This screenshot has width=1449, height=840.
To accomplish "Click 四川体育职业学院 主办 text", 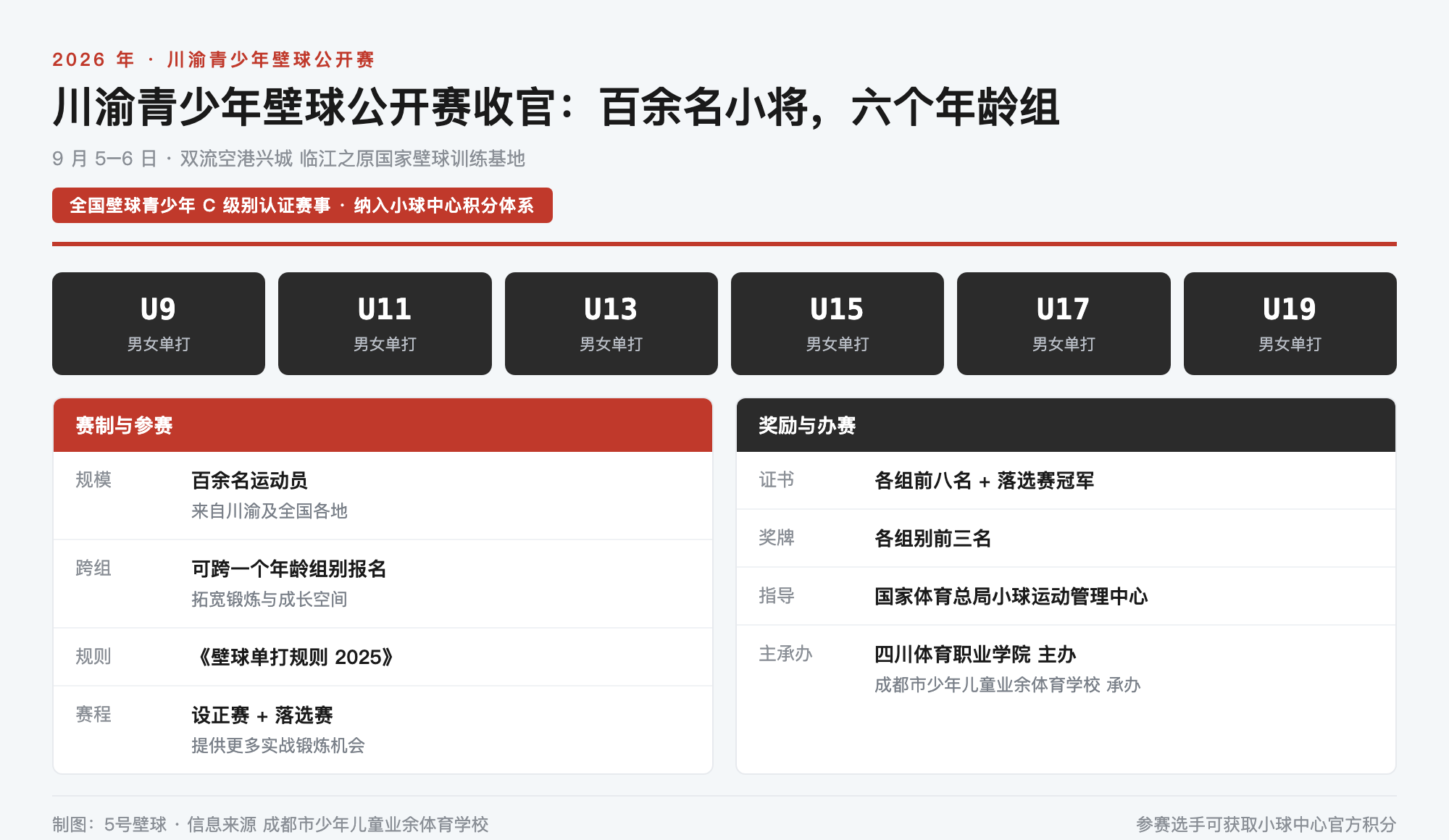I will [975, 654].
